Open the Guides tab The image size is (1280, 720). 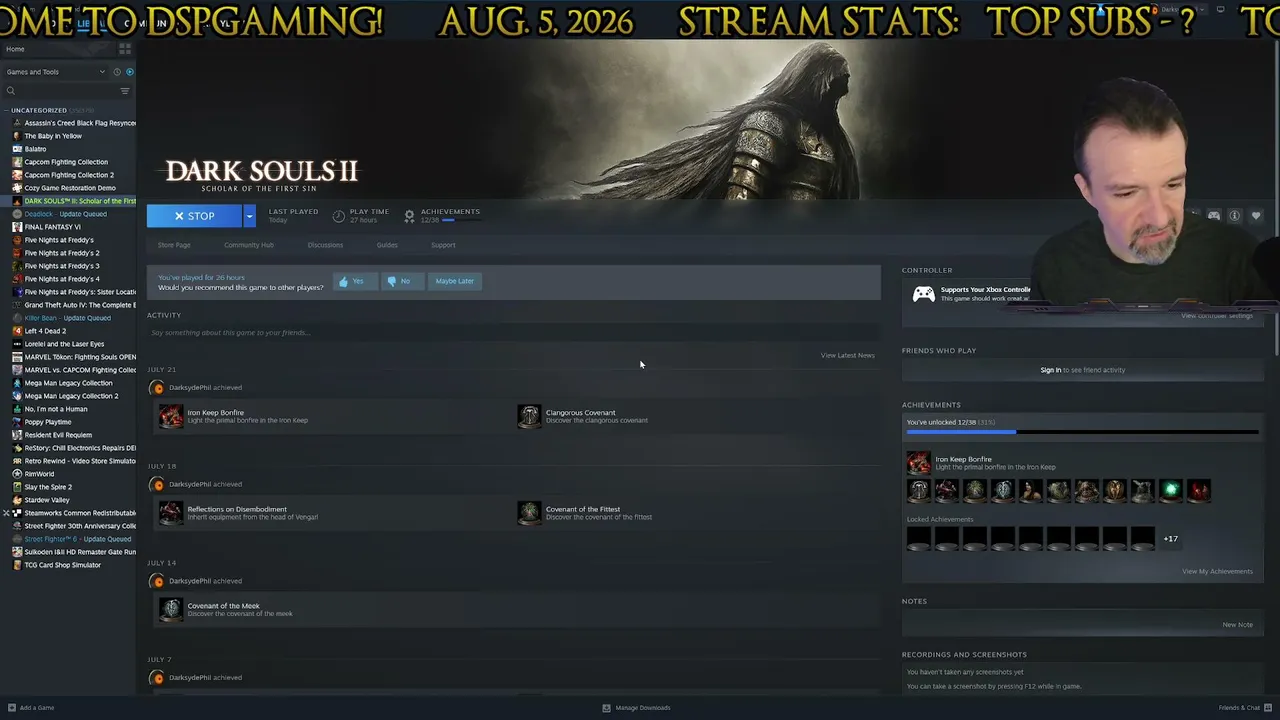click(387, 245)
